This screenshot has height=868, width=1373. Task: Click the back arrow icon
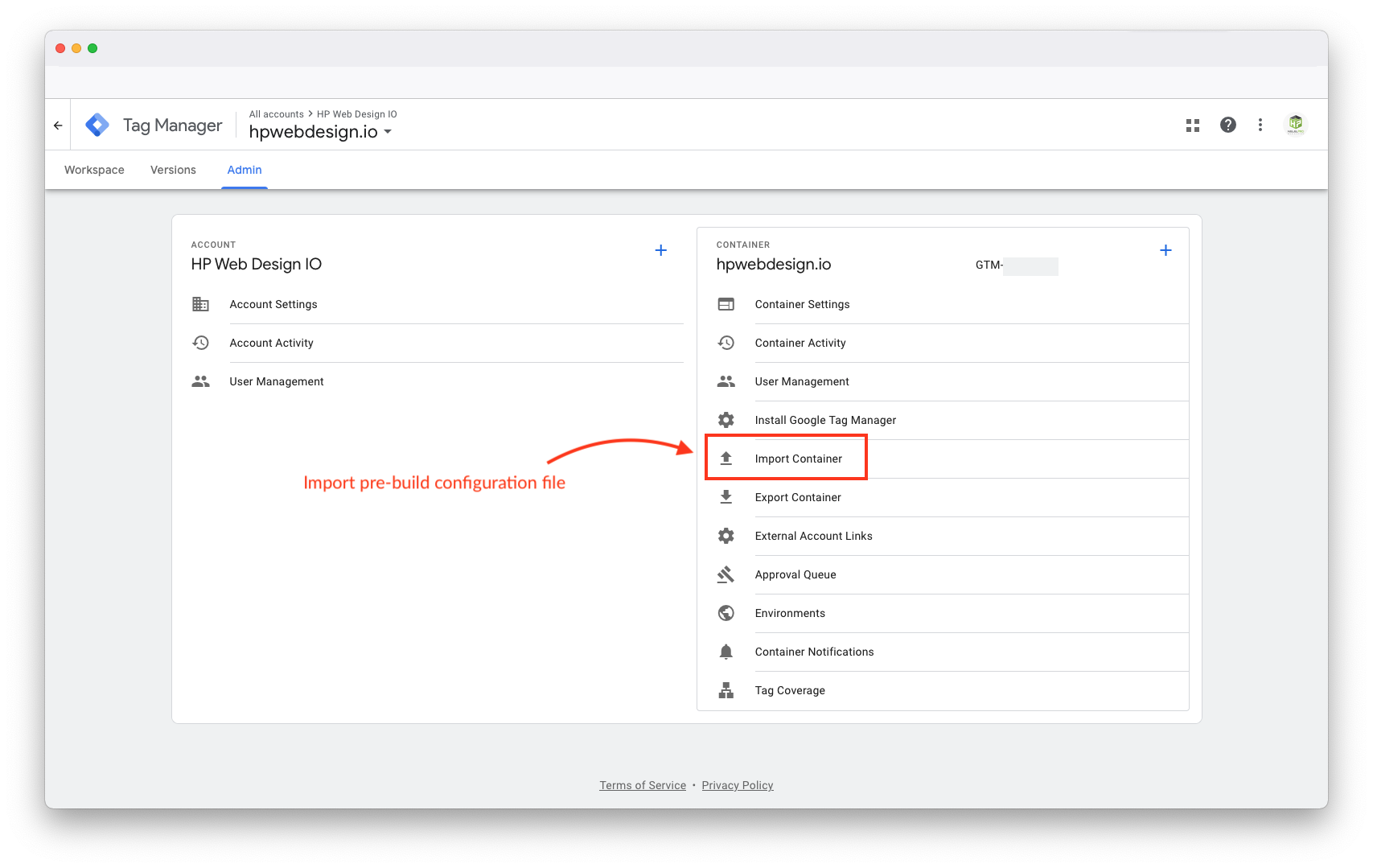58,125
